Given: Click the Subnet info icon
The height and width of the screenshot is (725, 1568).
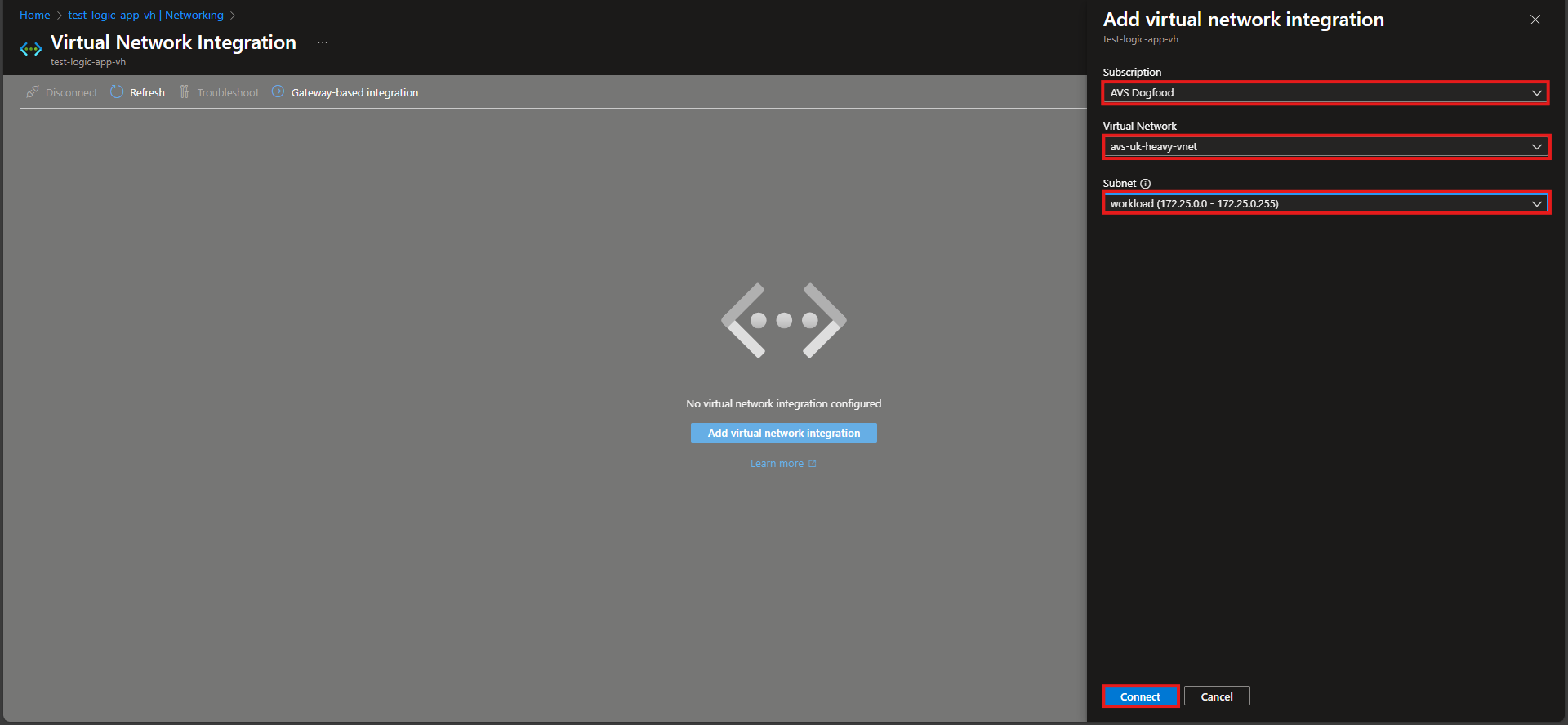Looking at the screenshot, I should pos(1145,184).
